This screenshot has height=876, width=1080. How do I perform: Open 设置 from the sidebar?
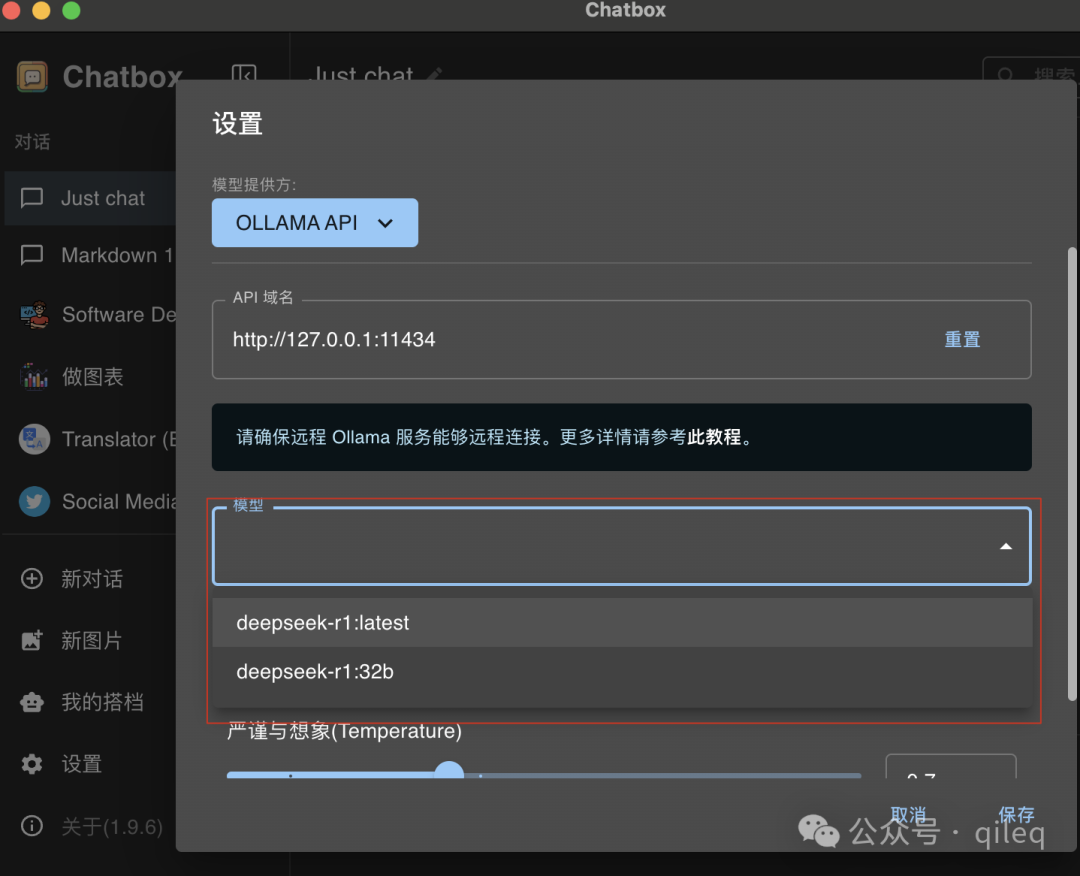coord(91,764)
